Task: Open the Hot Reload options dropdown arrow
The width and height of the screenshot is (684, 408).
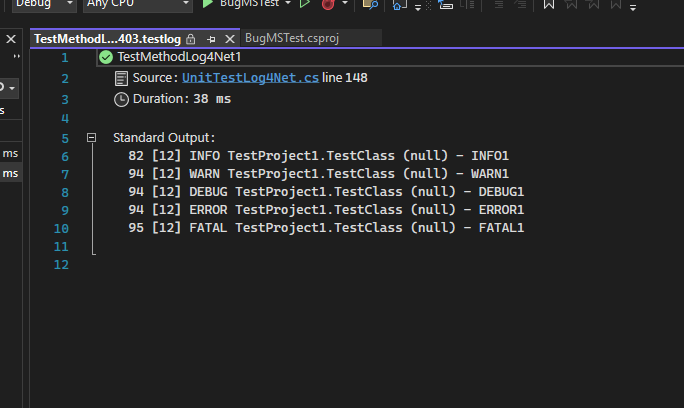Action: 345,3
